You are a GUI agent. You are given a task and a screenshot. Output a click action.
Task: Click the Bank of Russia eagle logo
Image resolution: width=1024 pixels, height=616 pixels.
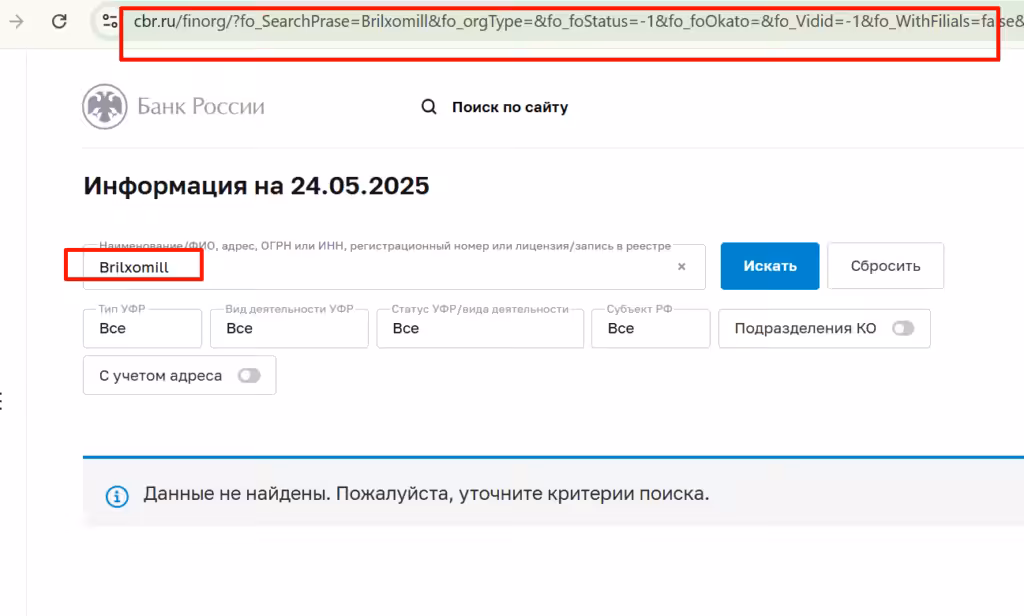tap(104, 106)
